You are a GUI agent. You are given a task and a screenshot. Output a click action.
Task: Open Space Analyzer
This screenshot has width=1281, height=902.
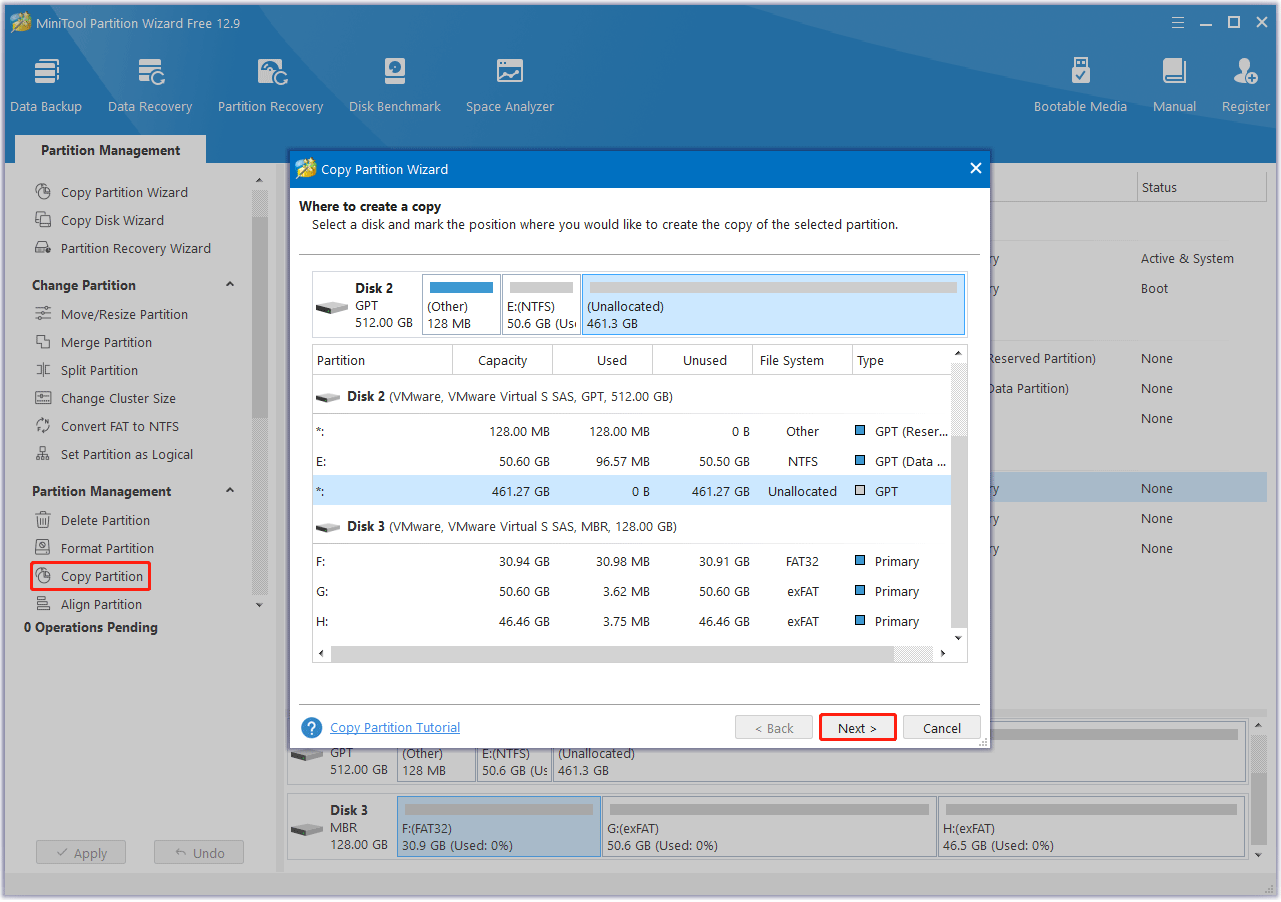[510, 86]
